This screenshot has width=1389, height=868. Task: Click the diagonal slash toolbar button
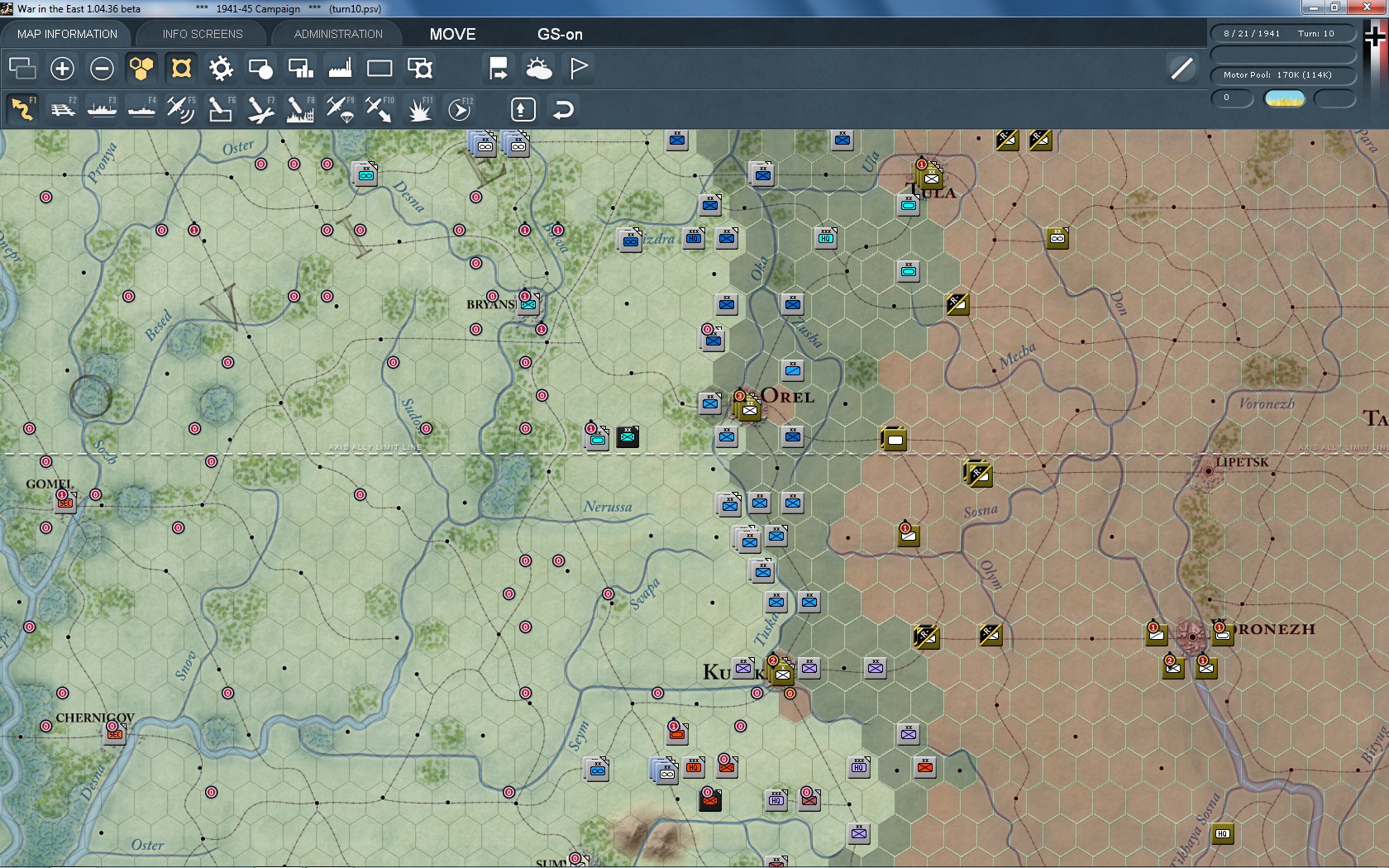[x=1181, y=68]
